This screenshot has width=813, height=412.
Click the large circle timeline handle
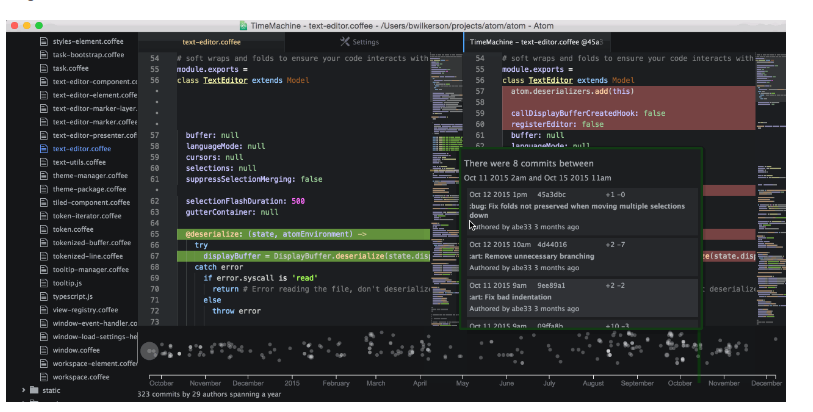[149, 351]
